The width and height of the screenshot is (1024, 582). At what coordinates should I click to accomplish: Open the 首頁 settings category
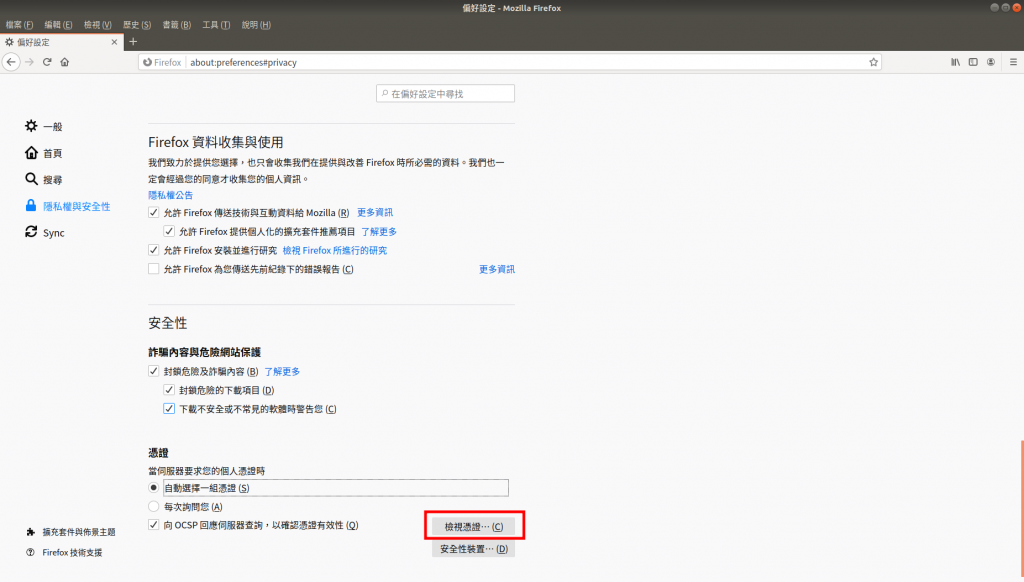44,153
